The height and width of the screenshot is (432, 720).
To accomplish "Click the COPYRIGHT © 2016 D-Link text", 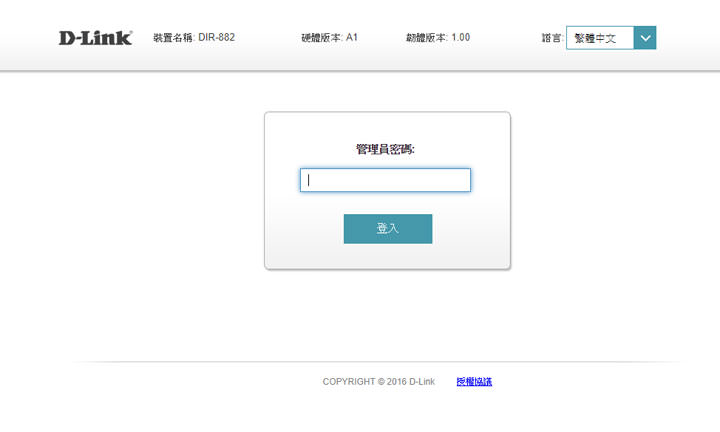I will click(378, 381).
